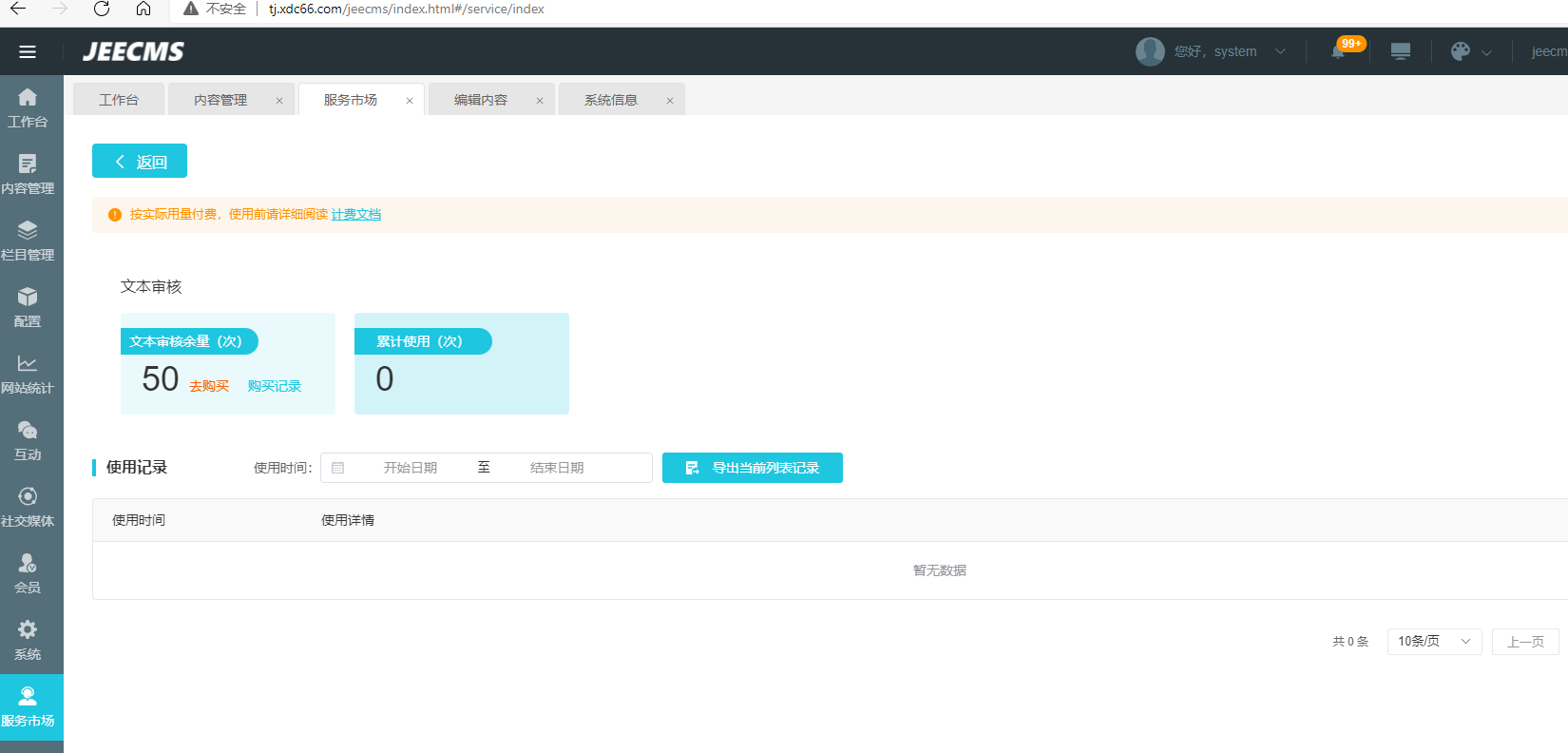This screenshot has width=1568, height=753.
Task: Click the 暂无数据 empty table message
Action: [x=940, y=570]
